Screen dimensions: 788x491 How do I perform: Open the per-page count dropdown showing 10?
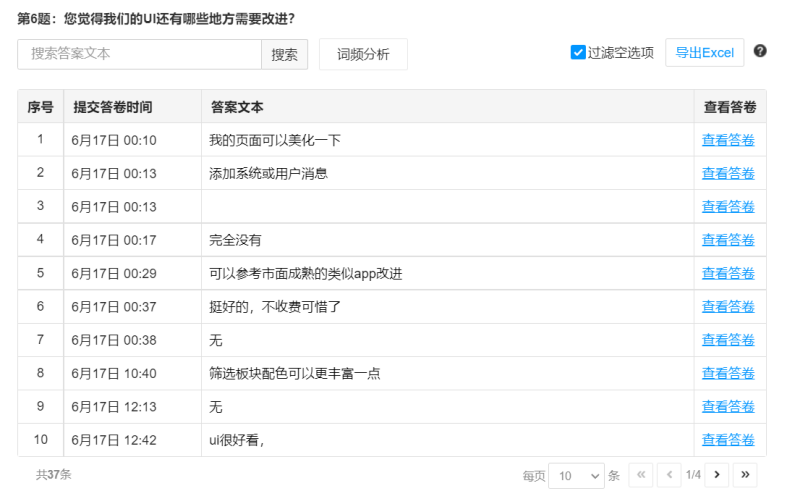tap(576, 475)
